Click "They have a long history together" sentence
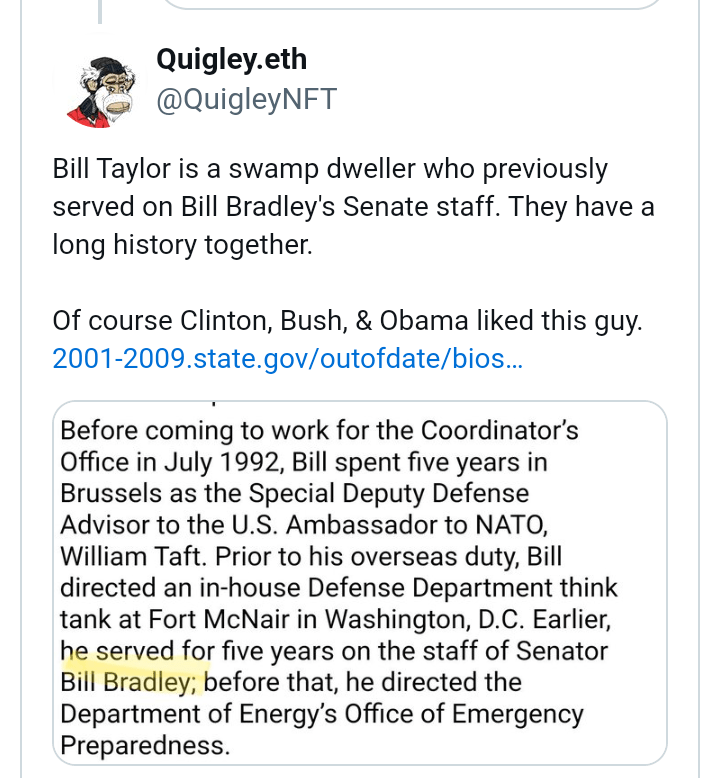 pyautogui.click(x=182, y=243)
